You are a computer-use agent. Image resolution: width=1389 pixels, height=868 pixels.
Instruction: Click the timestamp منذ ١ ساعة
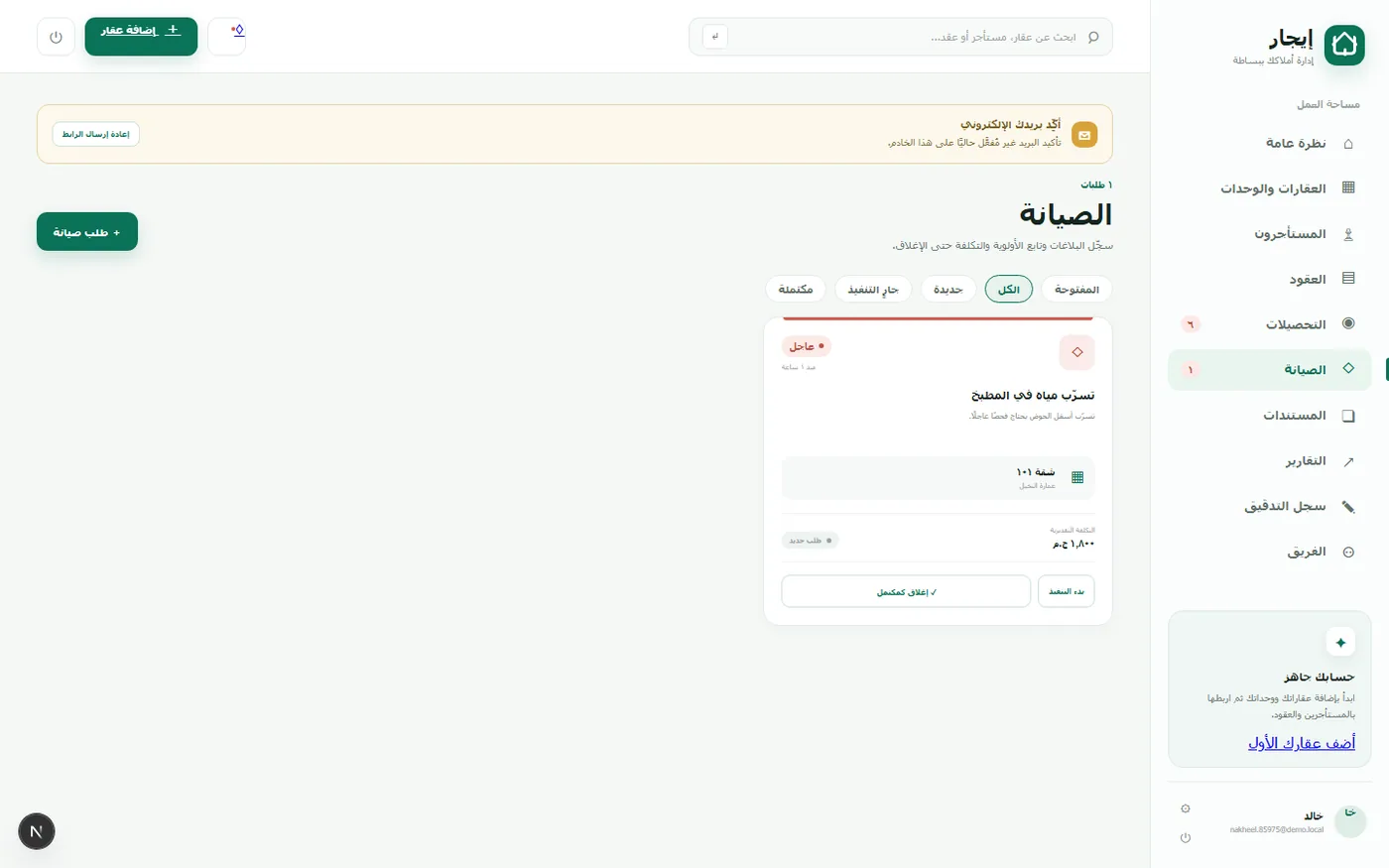point(799,368)
